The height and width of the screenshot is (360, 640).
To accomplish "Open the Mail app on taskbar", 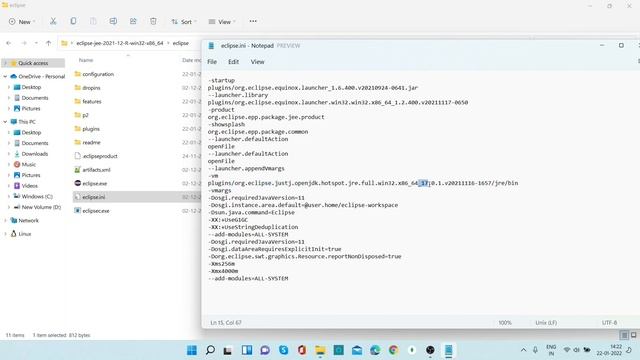I will point(357,350).
